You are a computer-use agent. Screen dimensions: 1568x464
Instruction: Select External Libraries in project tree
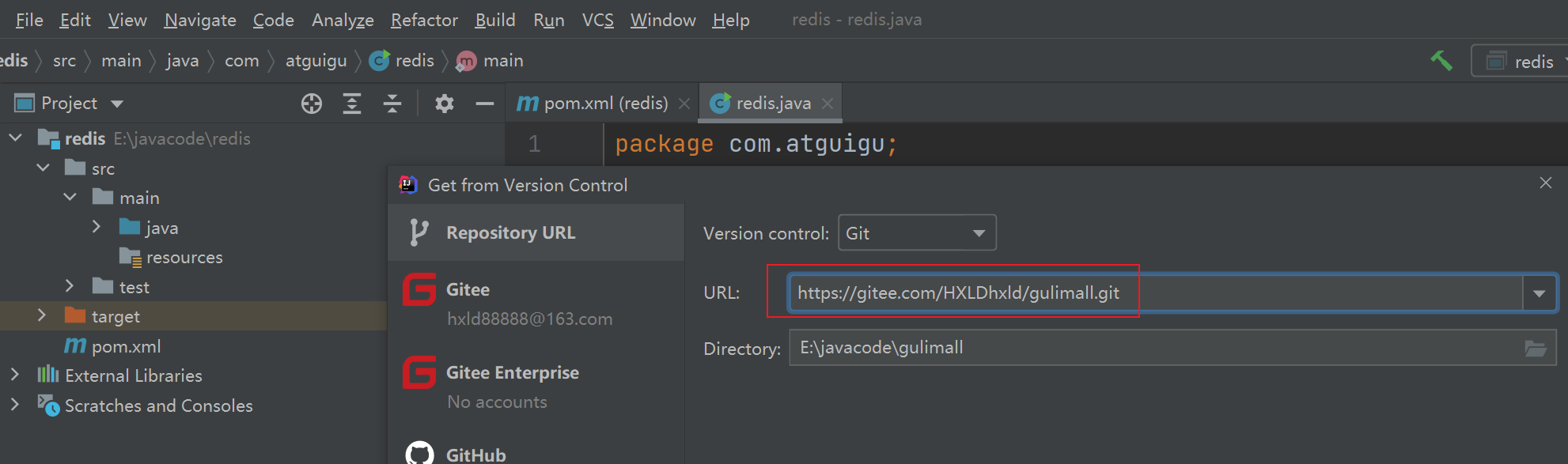119,375
